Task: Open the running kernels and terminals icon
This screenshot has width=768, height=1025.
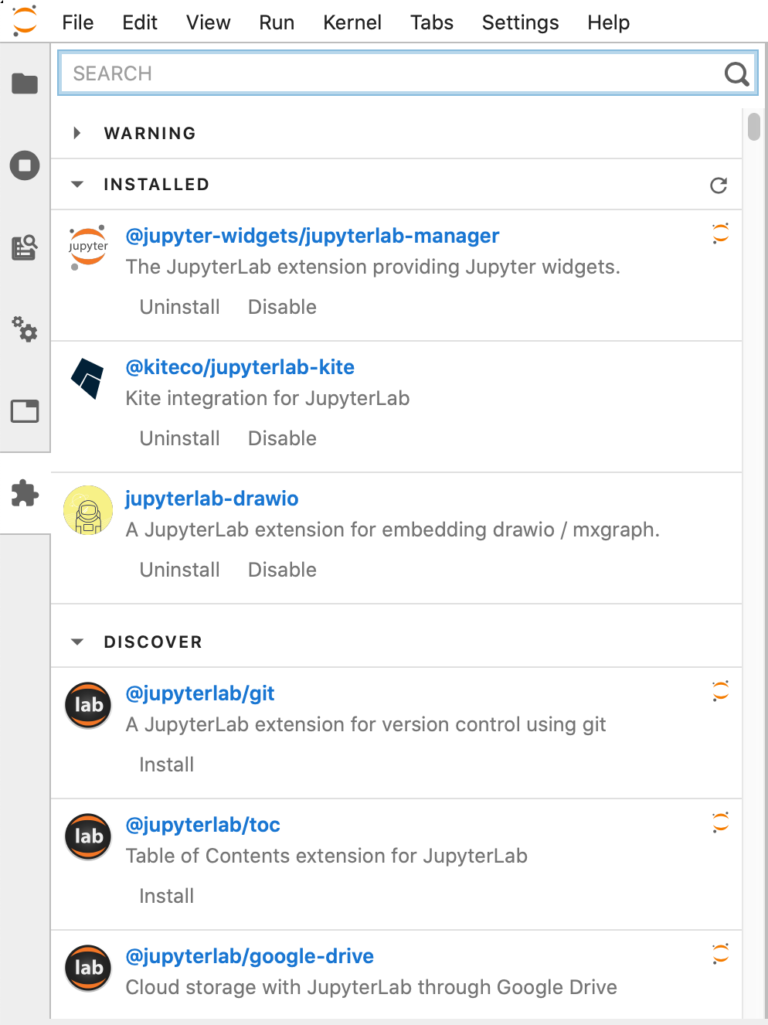Action: (25, 166)
